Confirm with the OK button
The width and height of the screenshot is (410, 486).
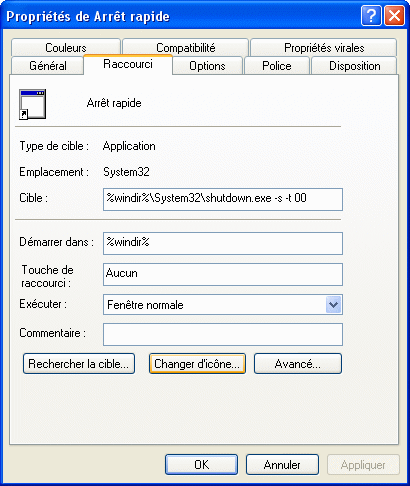point(201,464)
